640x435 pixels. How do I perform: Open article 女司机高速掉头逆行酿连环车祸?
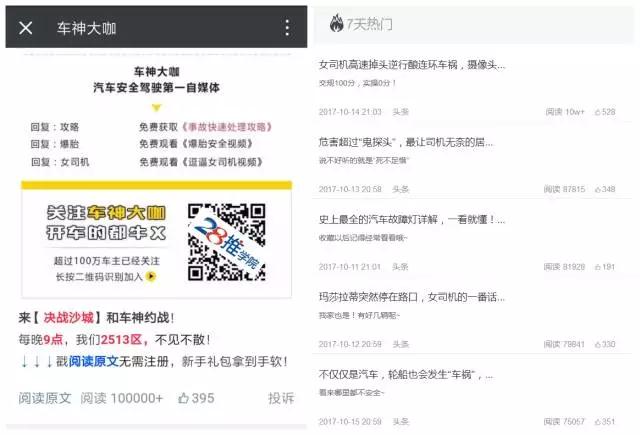(x=414, y=65)
